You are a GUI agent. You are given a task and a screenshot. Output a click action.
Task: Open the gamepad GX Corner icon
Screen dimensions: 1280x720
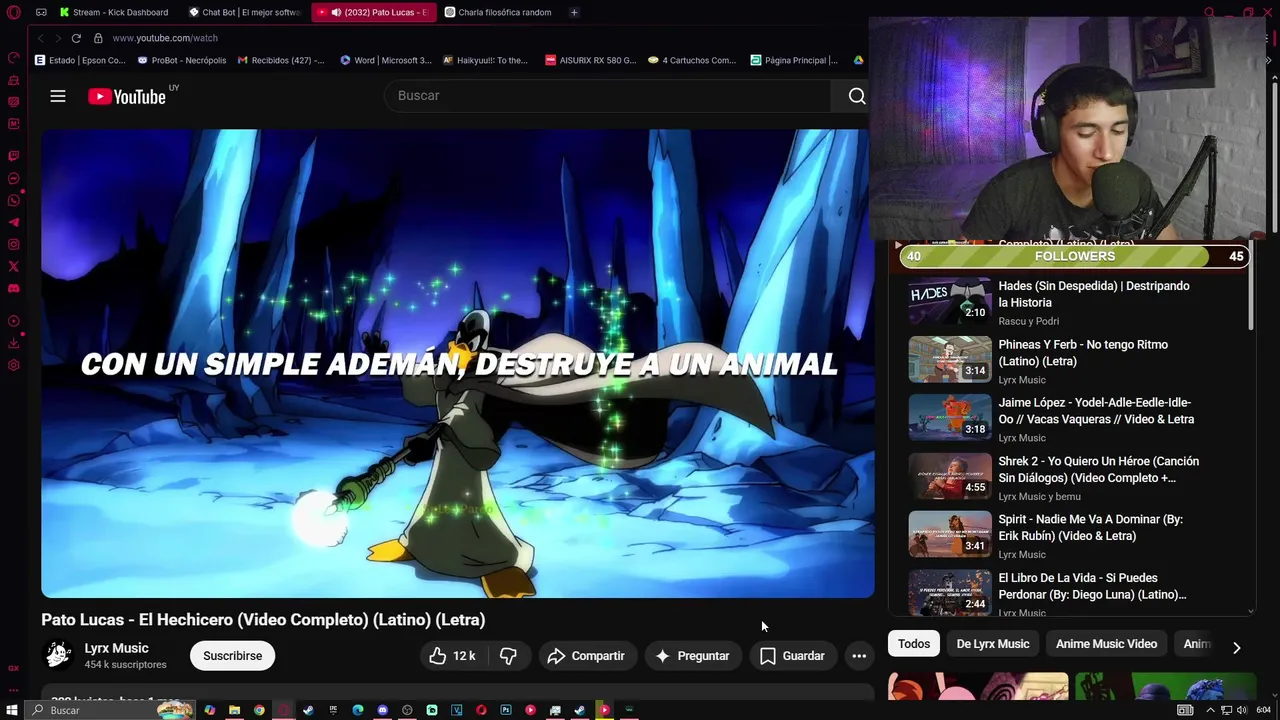point(41,12)
